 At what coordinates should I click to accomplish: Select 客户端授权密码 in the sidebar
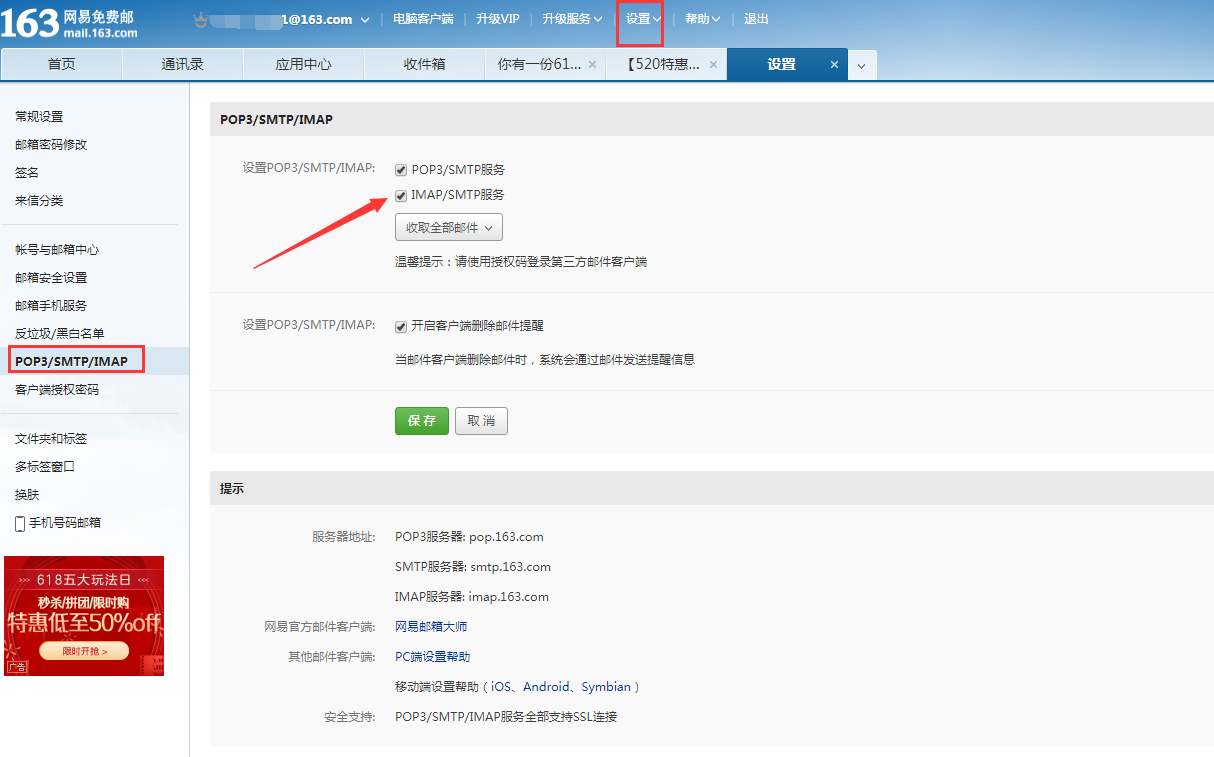(x=58, y=389)
